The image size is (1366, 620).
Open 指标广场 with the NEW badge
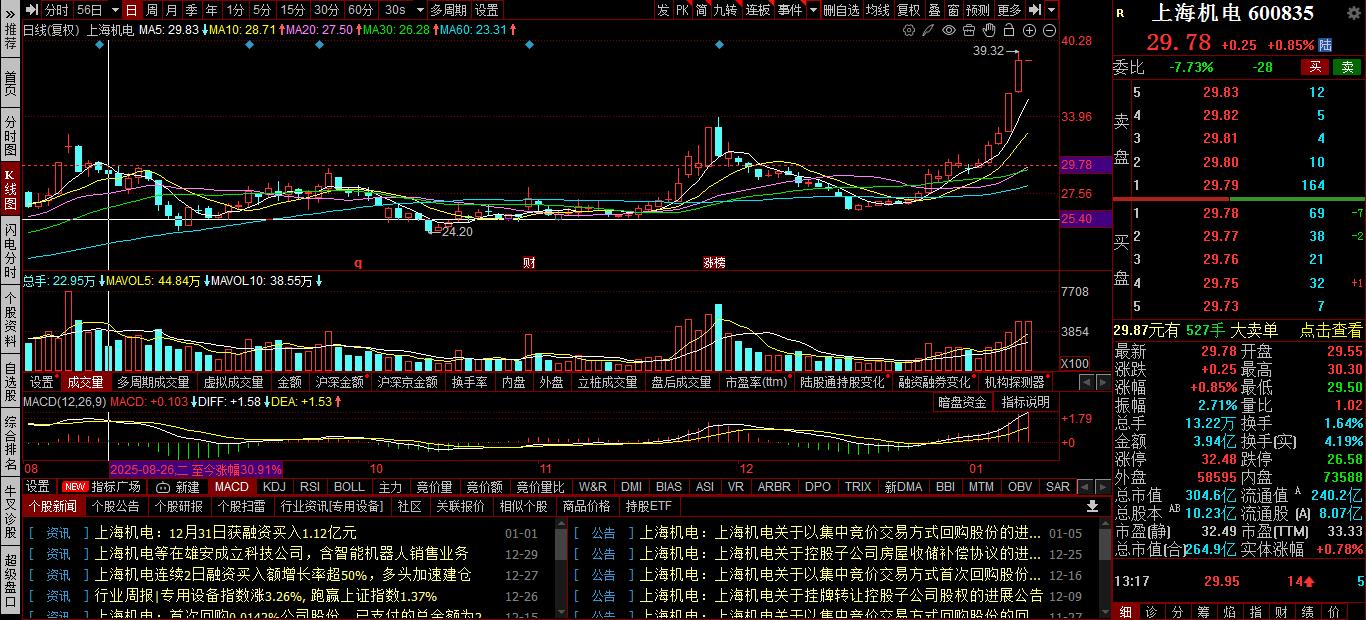[x=104, y=487]
